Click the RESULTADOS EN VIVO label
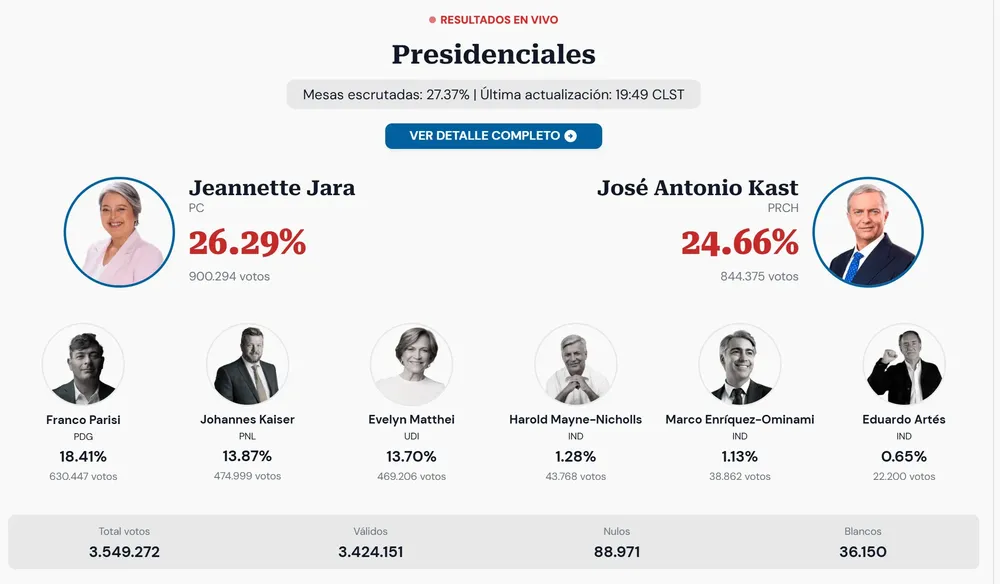 [x=493, y=19]
